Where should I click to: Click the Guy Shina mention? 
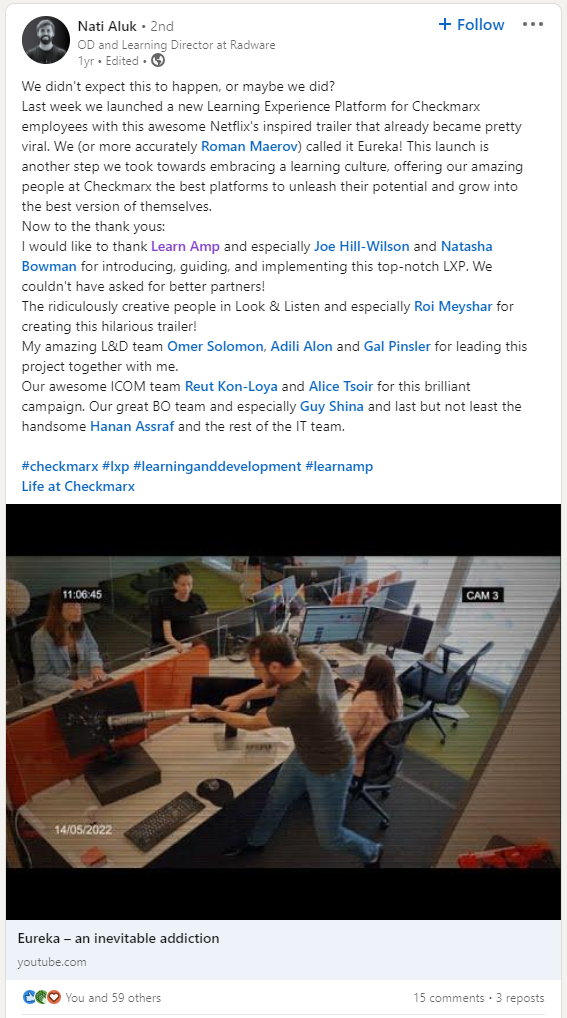(x=331, y=406)
